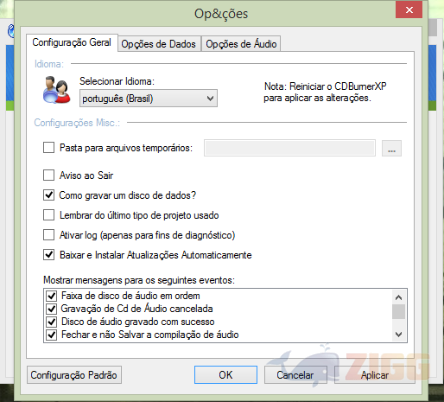
Task: Enable Pasta para arquivos temporários checkbox
Action: click(49, 148)
